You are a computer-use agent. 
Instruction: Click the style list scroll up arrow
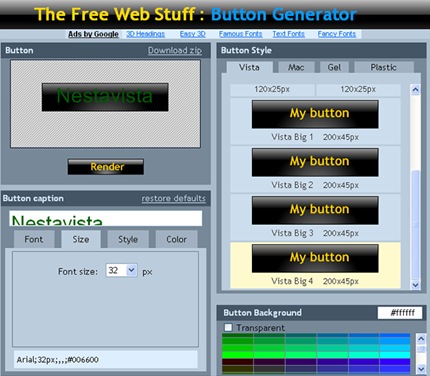point(415,89)
